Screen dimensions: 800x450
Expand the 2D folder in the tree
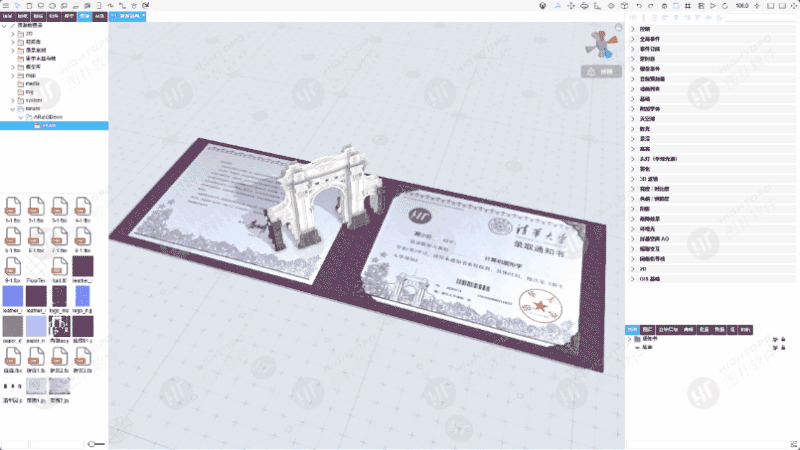pyautogui.click(x=13, y=34)
